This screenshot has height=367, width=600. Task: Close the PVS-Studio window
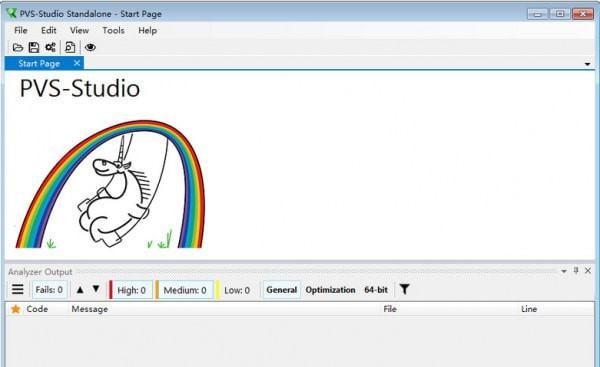[582, 14]
